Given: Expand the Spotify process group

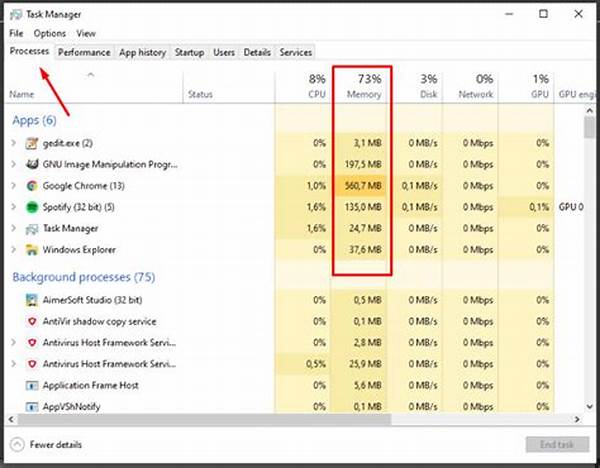Looking at the screenshot, I should click(x=14, y=207).
